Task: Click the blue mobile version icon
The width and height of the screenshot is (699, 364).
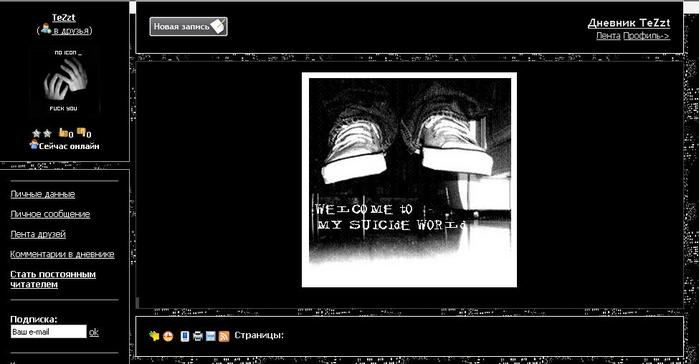Action: click(185, 336)
